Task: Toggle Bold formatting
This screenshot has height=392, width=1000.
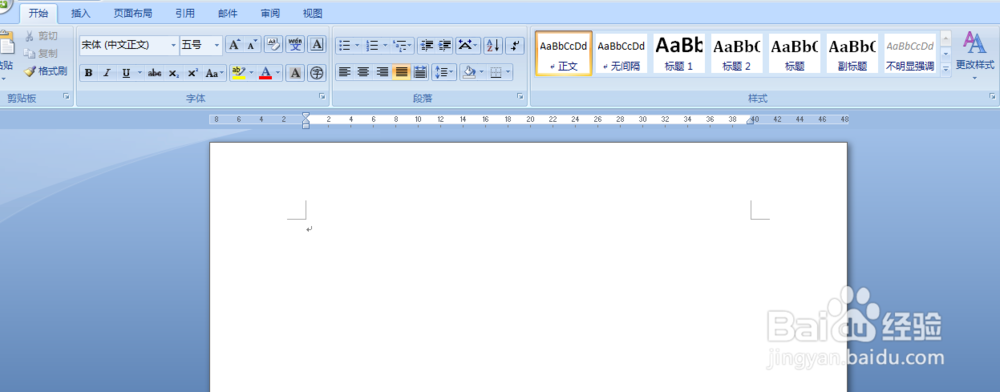Action: tap(89, 73)
